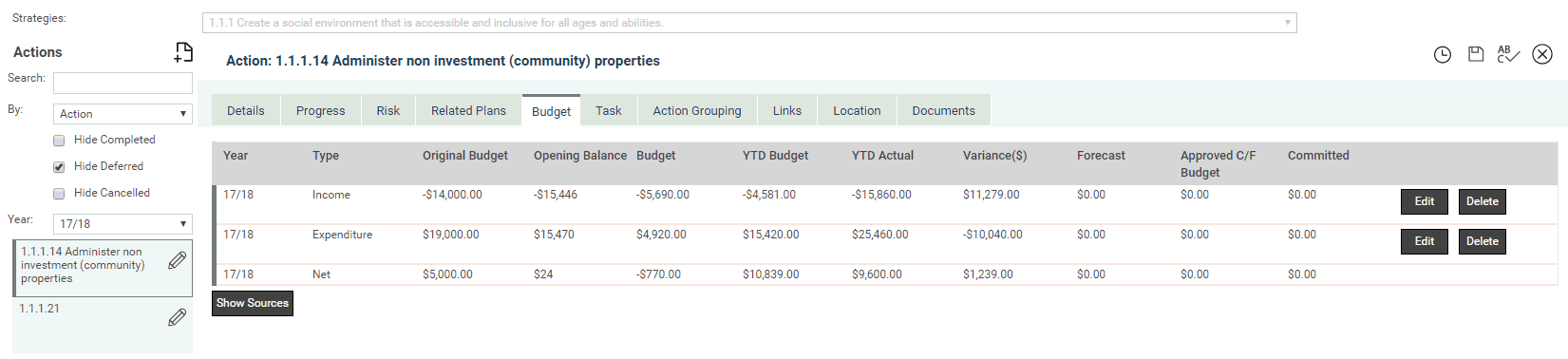Click the add new action icon
This screenshot has height=359, width=1568.
183,52
